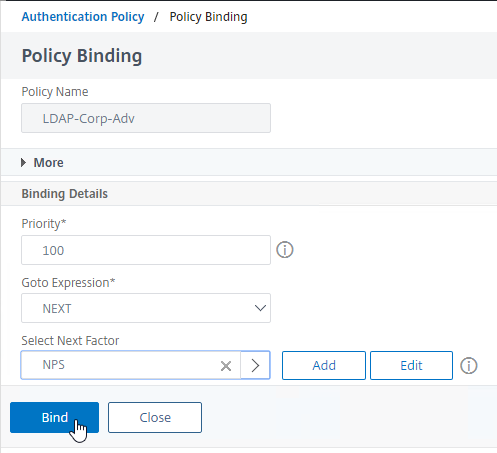The width and height of the screenshot is (497, 453).
Task: Select the Policy Binding breadcrumb item
Action: [x=208, y=17]
